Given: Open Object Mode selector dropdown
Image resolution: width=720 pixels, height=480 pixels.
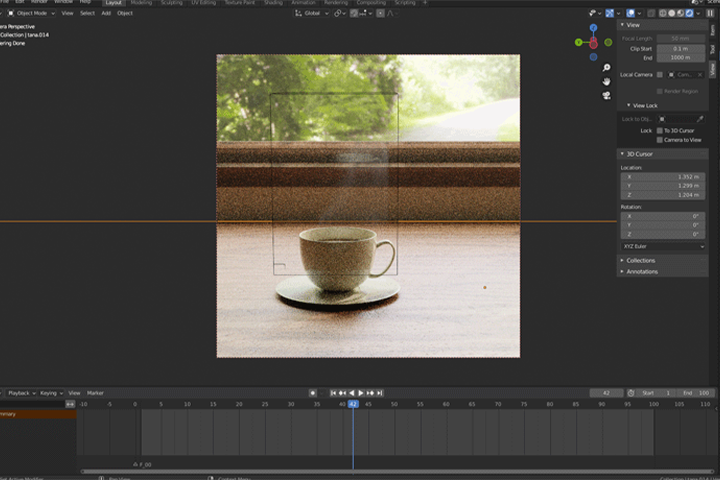Looking at the screenshot, I should [x=31, y=13].
